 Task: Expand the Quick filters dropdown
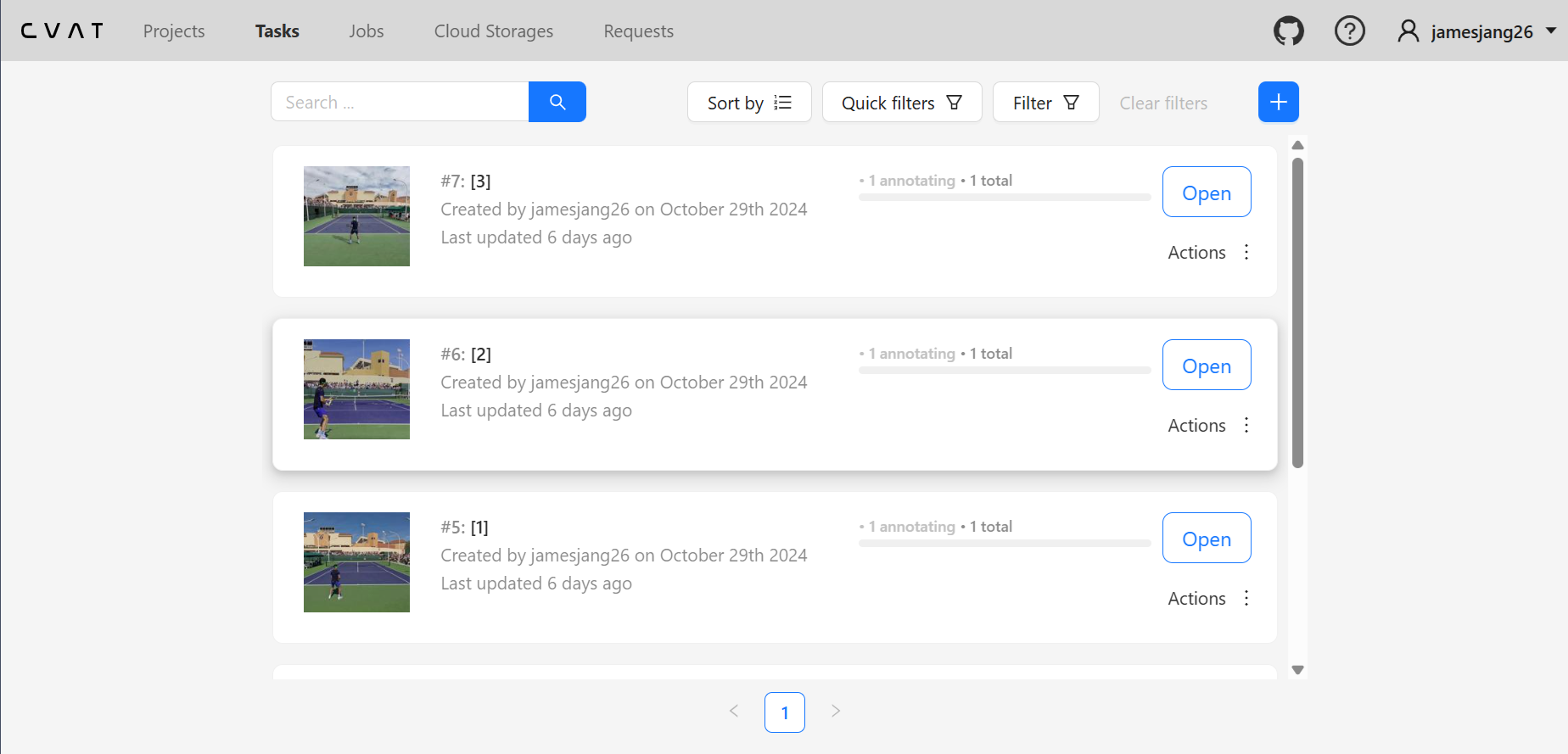901,103
